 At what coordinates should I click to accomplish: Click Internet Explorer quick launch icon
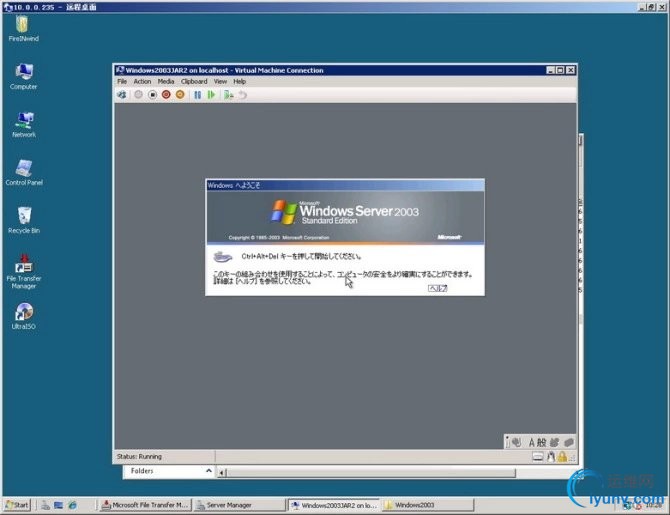coord(73,506)
